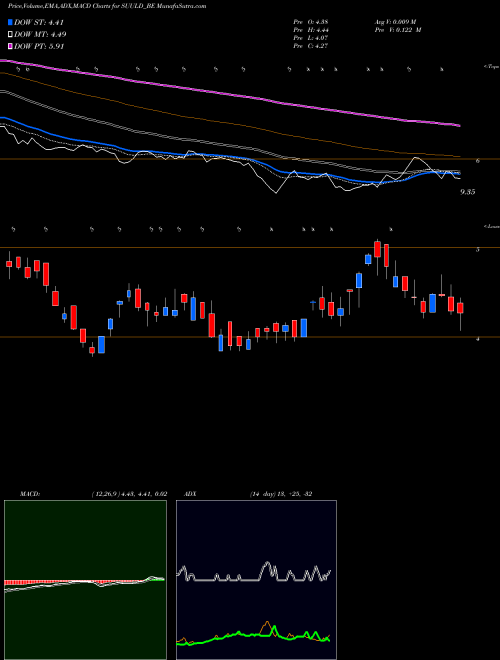500x660 pixels.
Task: Click the 'Avg V: 0.009 M' value
Action: tap(395, 22)
